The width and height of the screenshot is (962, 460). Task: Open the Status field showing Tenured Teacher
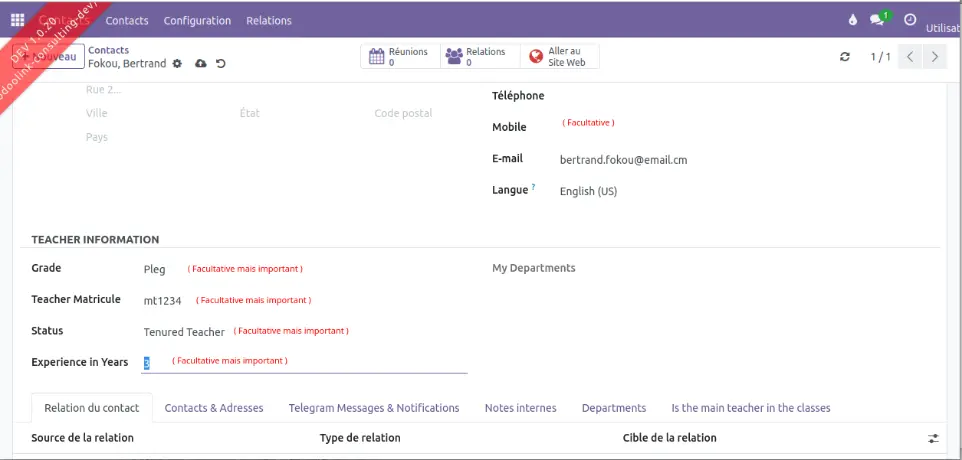[185, 332]
